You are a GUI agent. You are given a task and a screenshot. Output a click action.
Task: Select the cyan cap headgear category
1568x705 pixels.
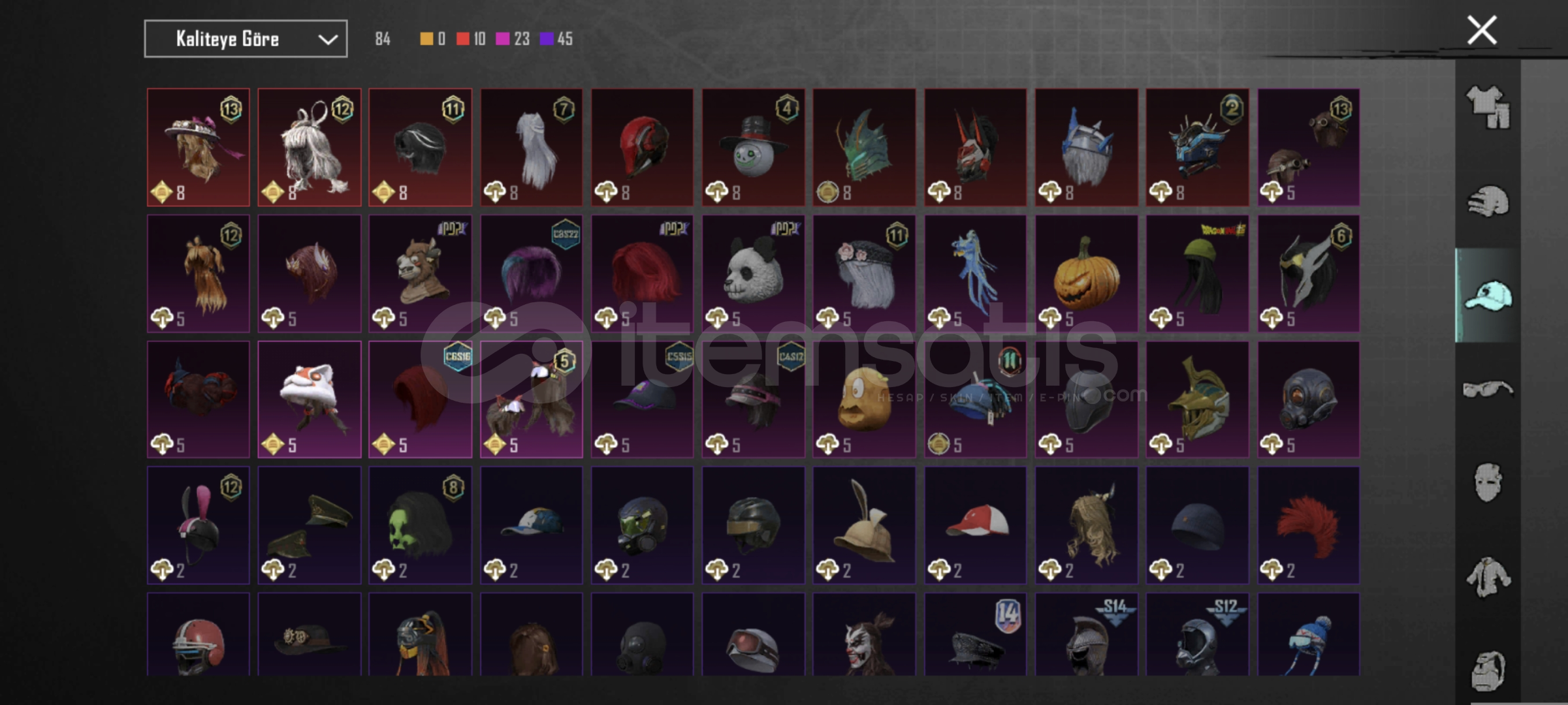click(x=1488, y=295)
